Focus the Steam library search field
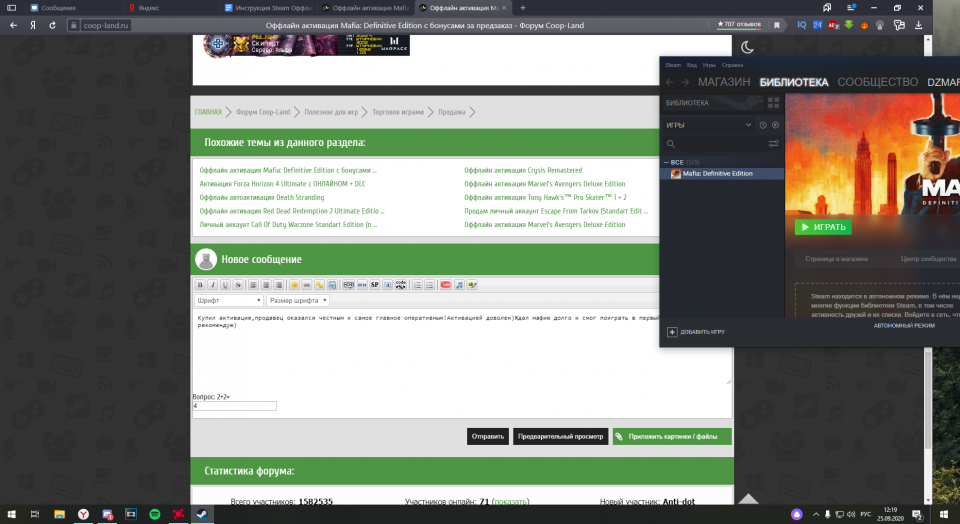This screenshot has width=960, height=524. tap(714, 144)
